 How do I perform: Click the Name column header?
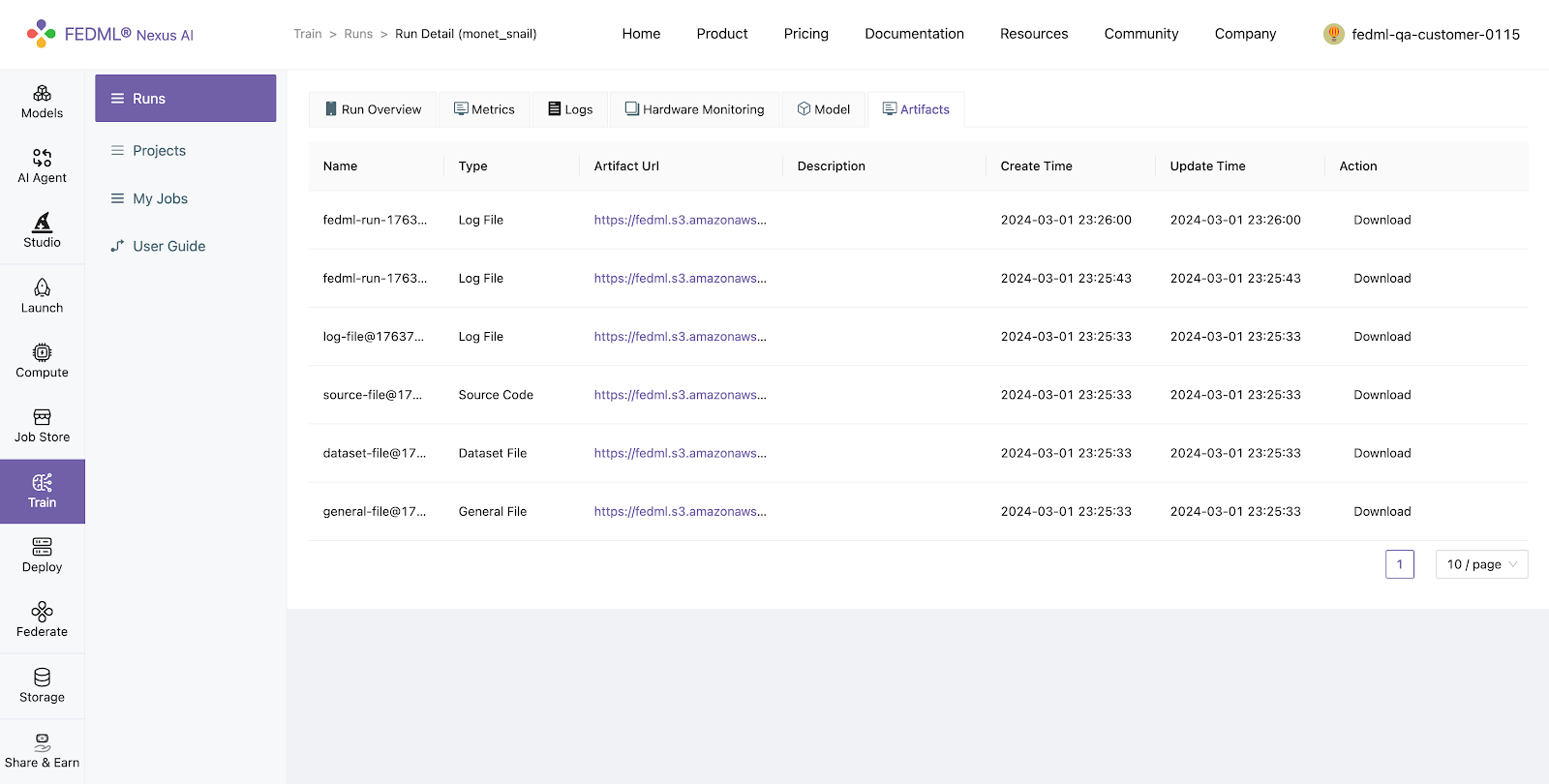click(340, 166)
